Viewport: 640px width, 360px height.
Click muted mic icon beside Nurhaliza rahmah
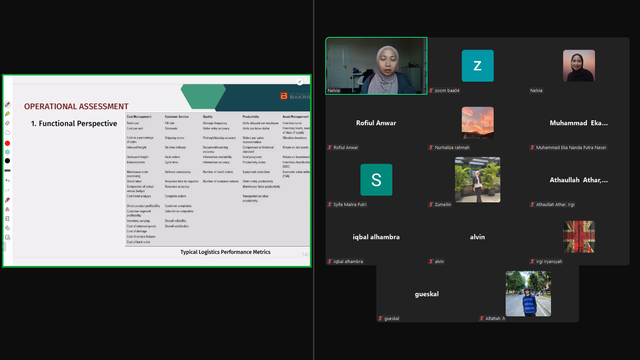pyautogui.click(x=431, y=147)
